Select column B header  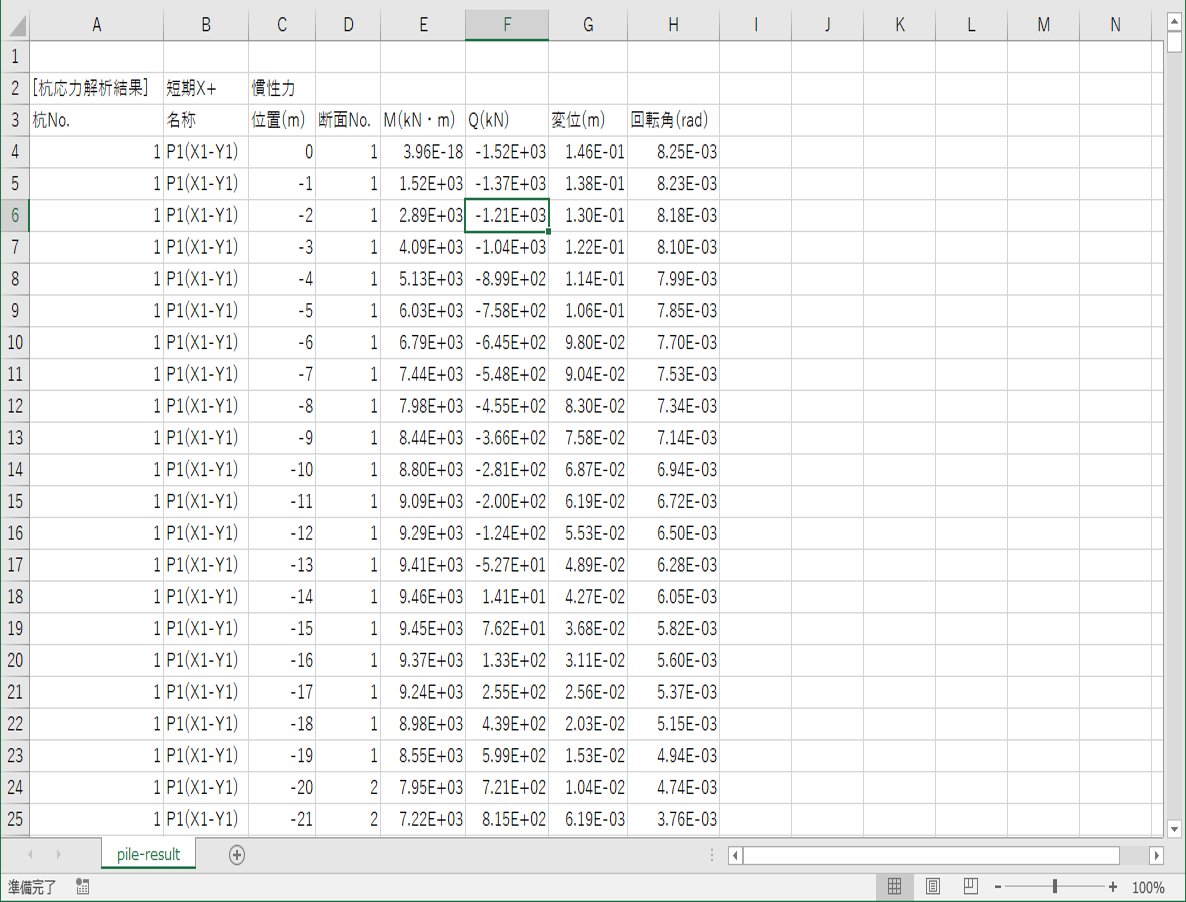(x=206, y=25)
